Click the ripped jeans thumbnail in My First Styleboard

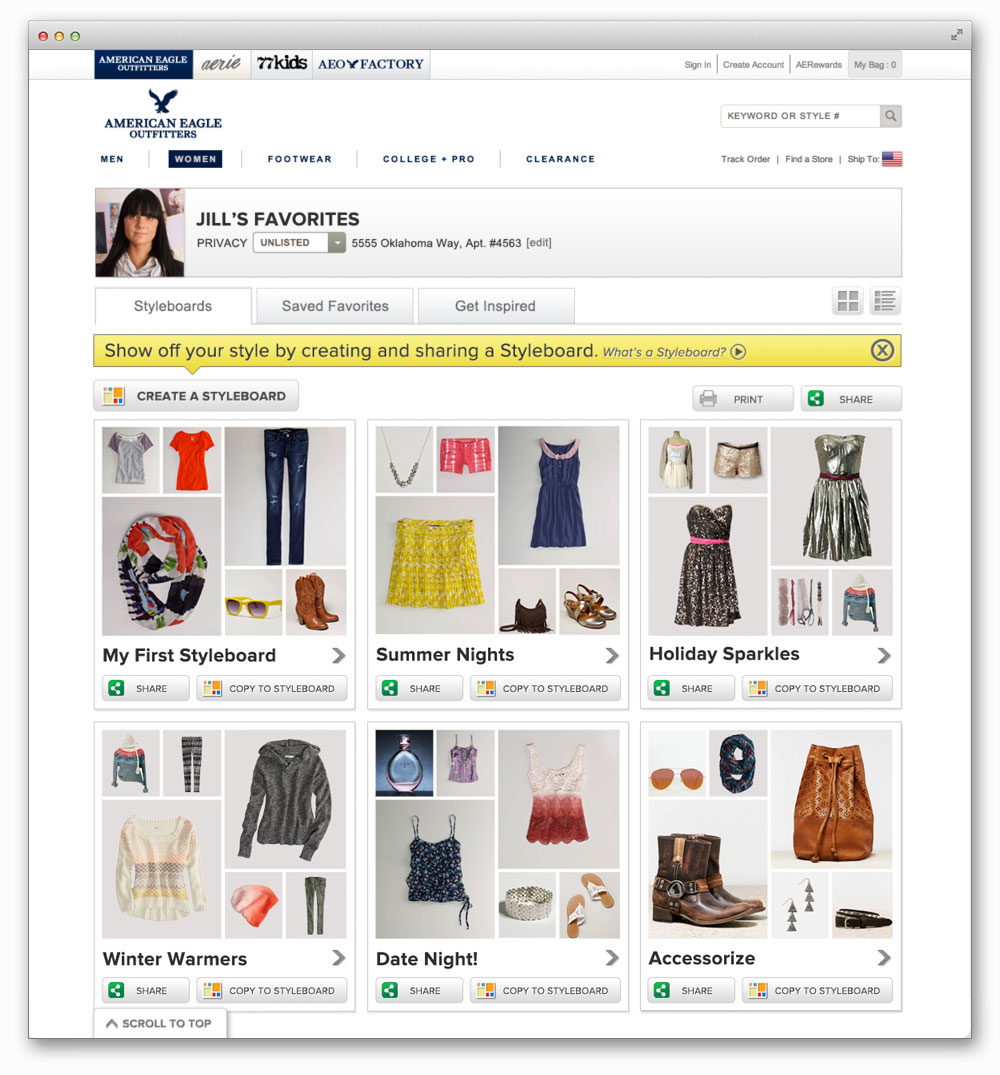tap(286, 496)
